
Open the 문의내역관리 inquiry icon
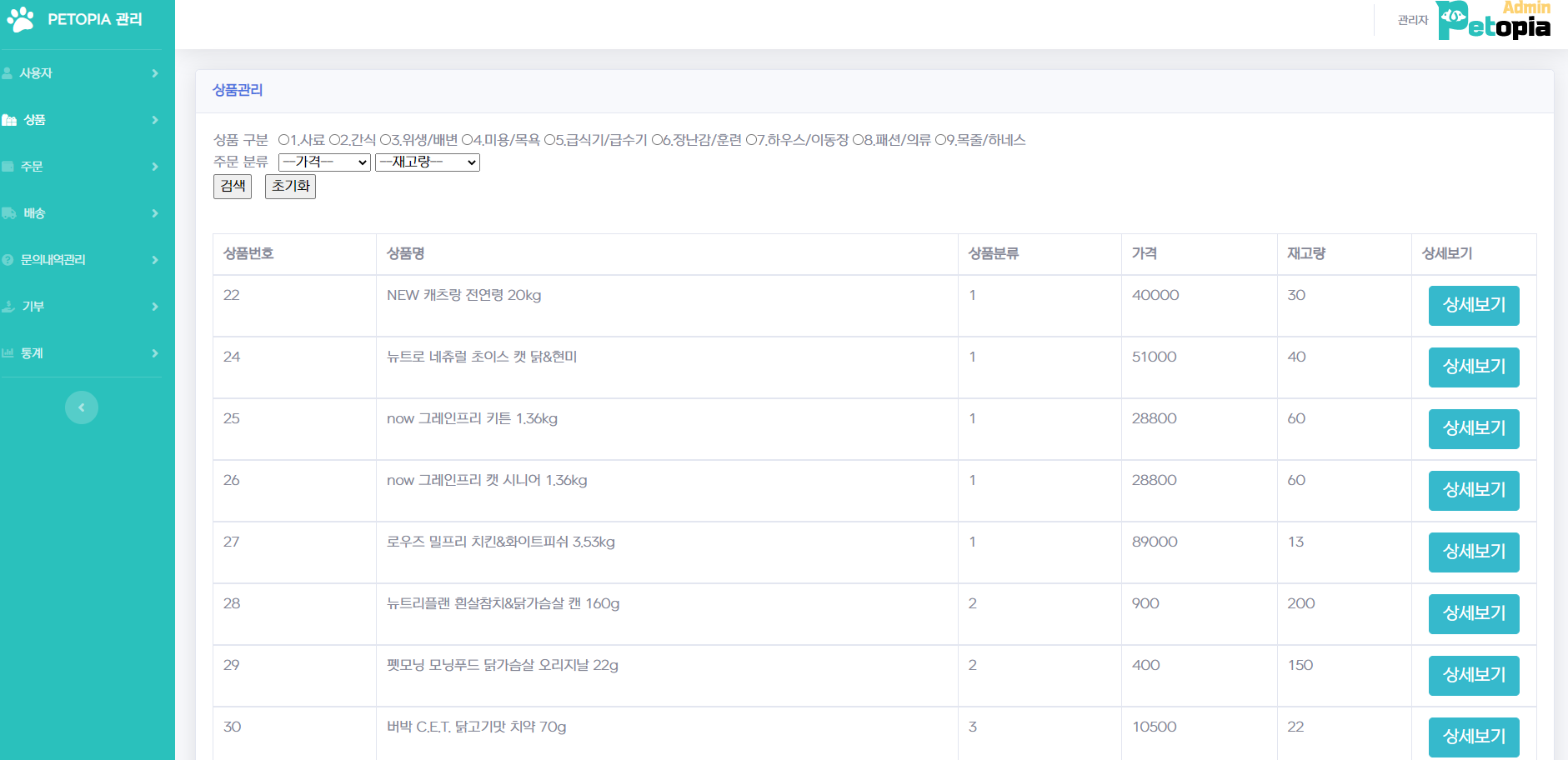click(8, 259)
